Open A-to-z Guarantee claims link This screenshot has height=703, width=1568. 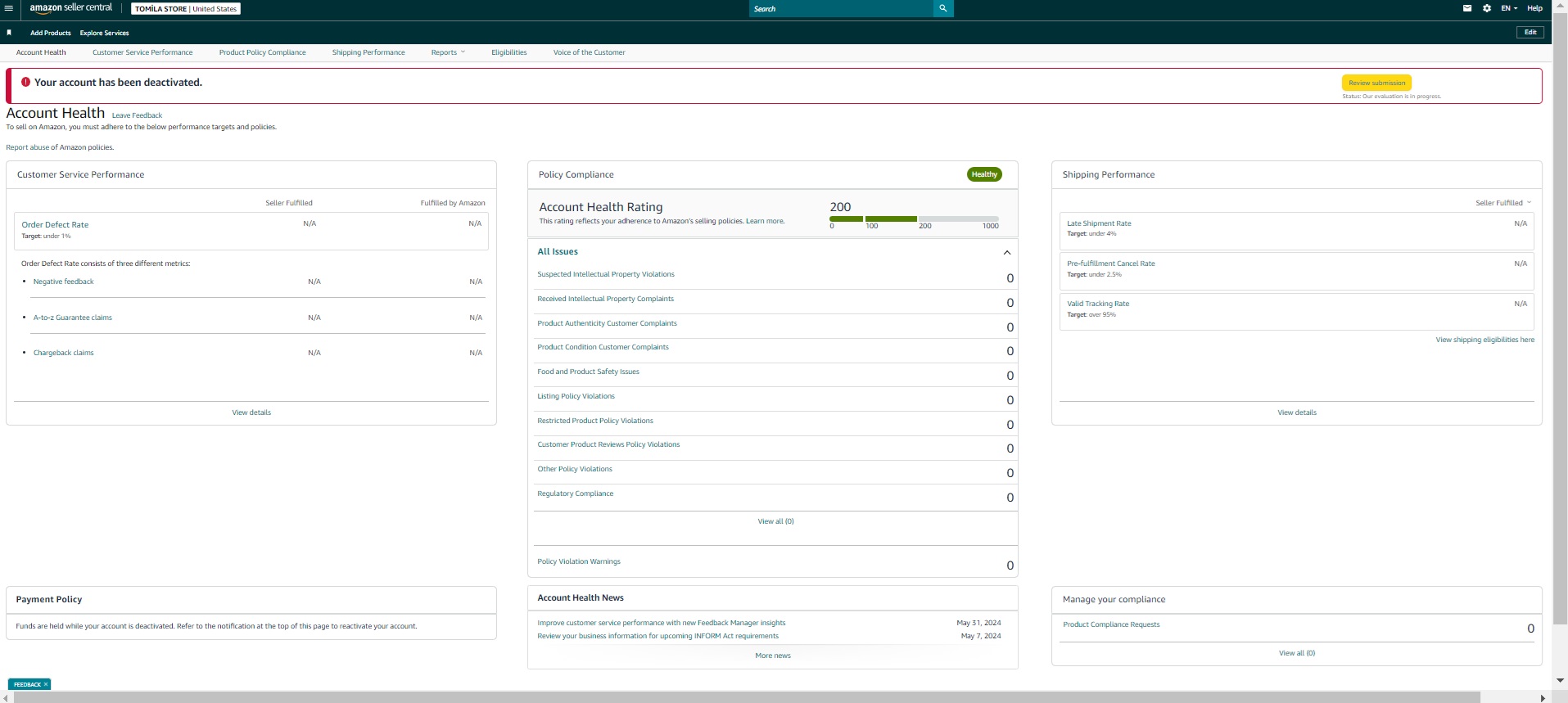(x=72, y=318)
